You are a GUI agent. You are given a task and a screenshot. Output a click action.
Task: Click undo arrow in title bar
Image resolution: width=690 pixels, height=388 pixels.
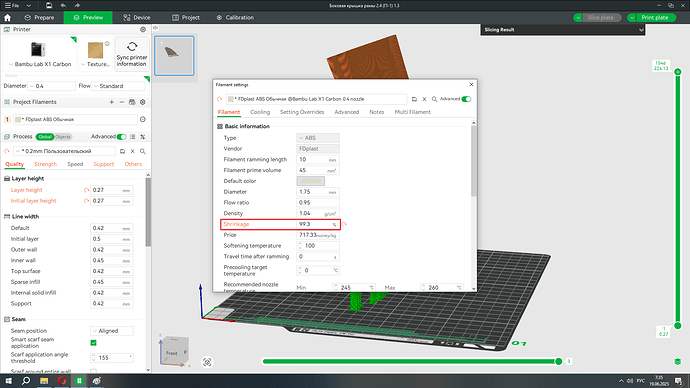63,5
